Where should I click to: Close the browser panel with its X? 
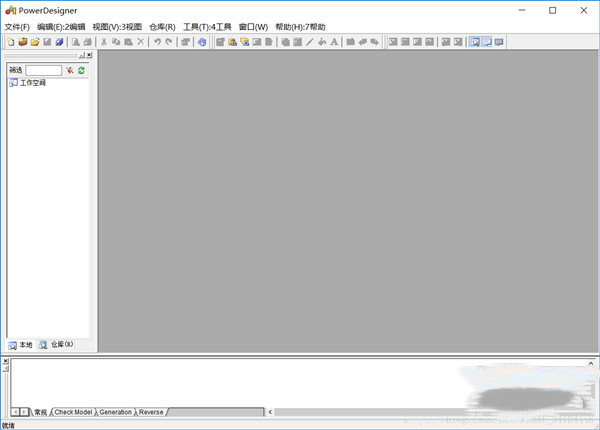pyautogui.click(x=89, y=55)
